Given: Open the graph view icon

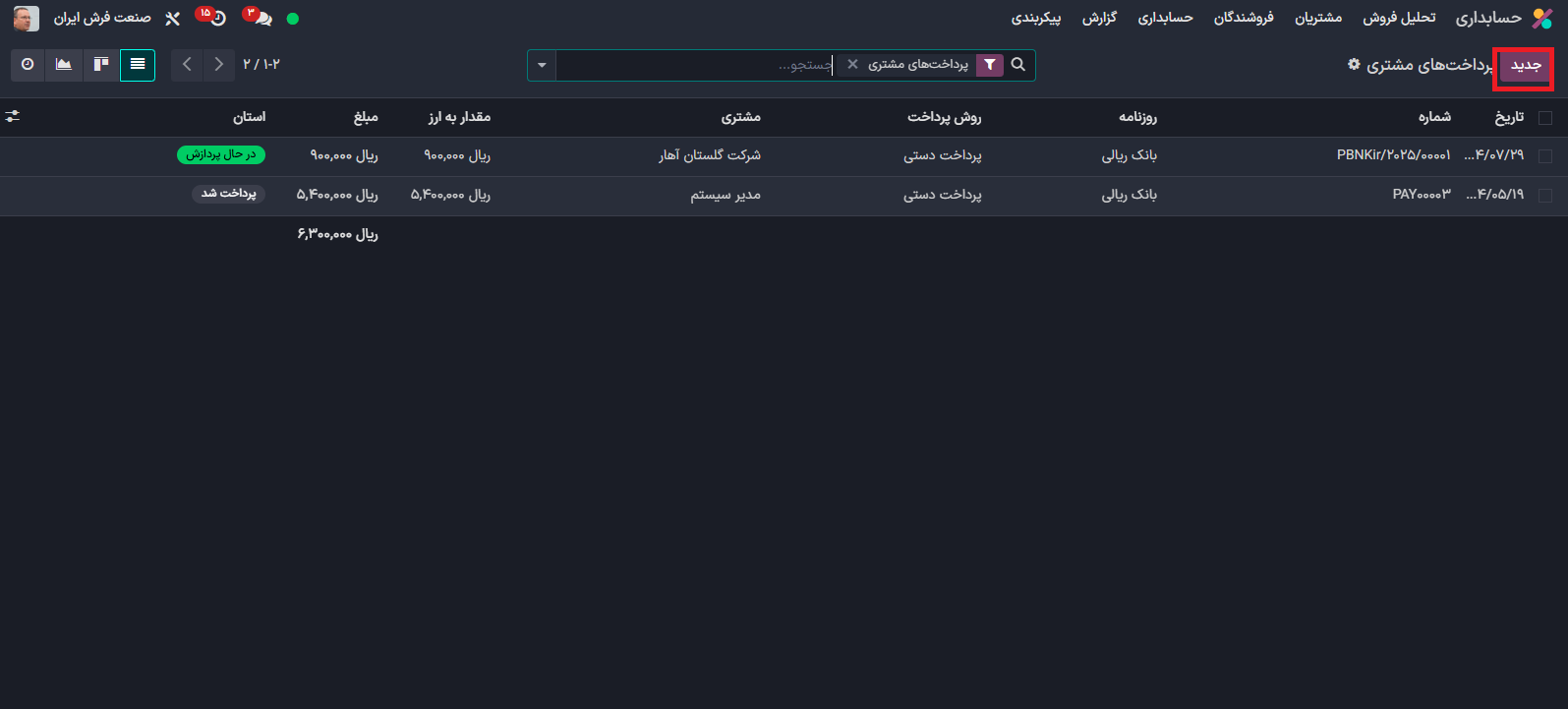Looking at the screenshot, I should 64,65.
